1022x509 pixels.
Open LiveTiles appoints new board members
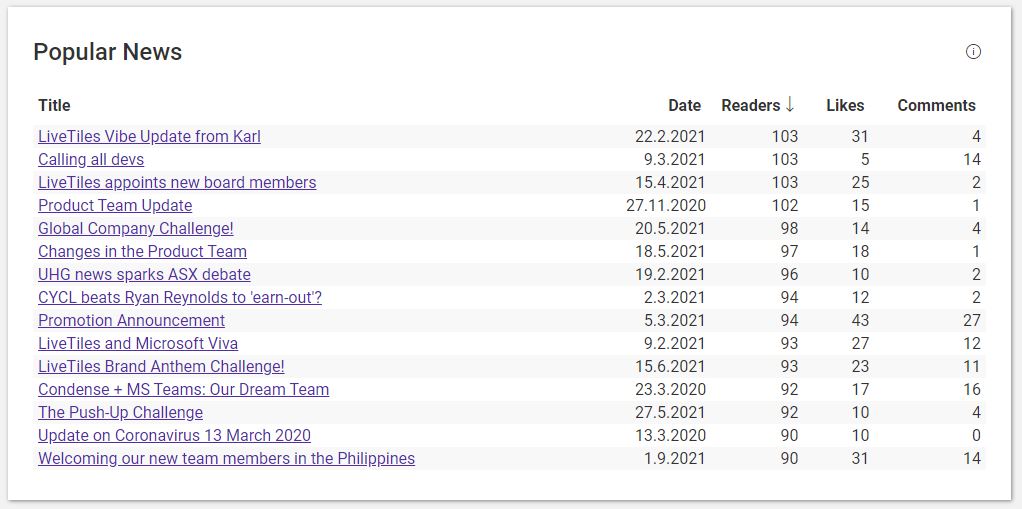(177, 182)
